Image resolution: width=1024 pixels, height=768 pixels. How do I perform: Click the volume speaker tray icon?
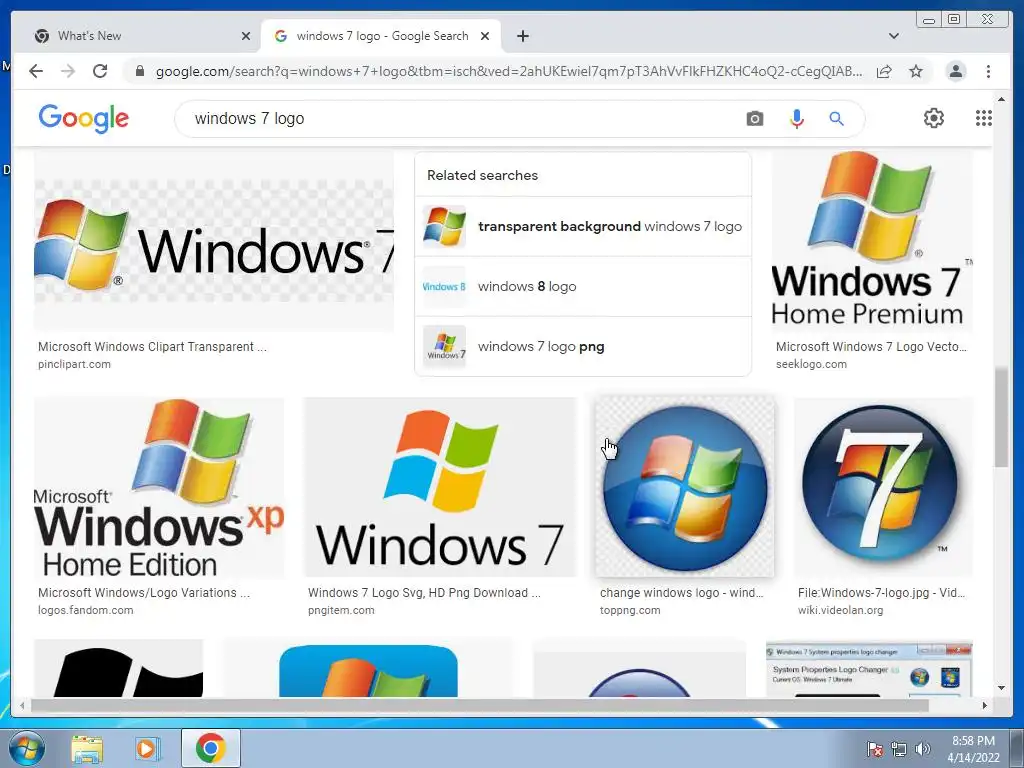923,749
